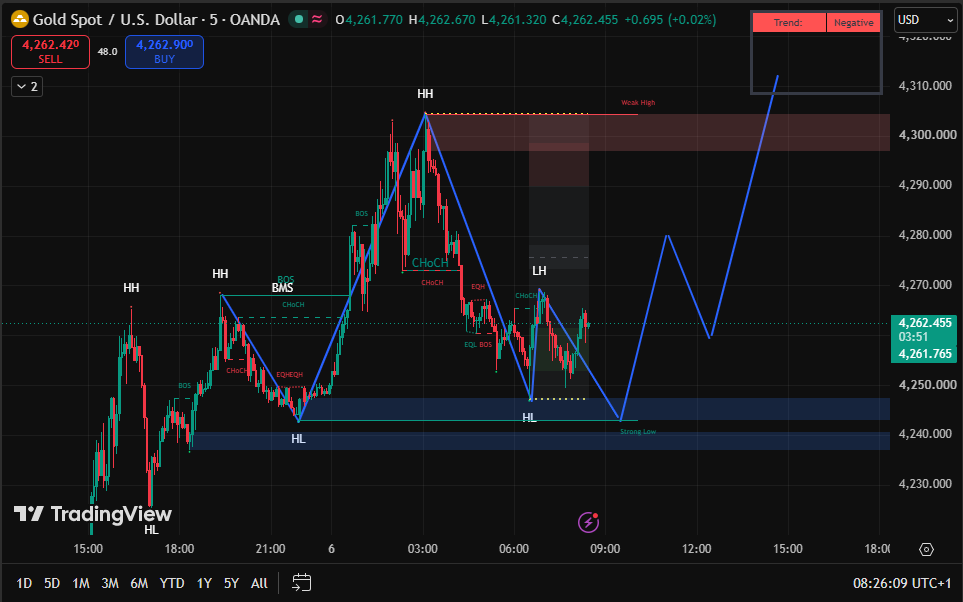Open the USD currency dropdown

[925, 20]
